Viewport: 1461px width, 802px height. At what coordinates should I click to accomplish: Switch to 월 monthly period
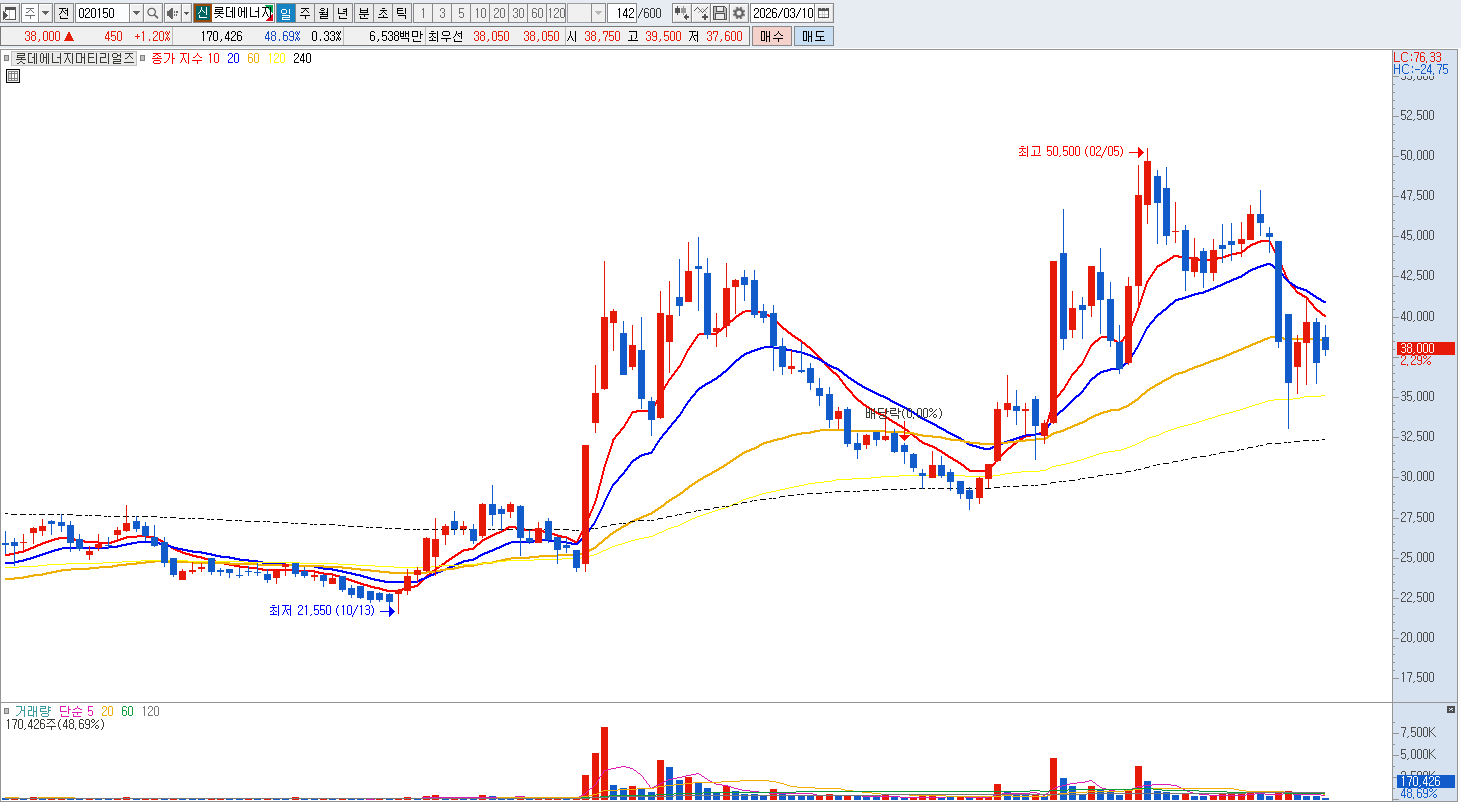[x=324, y=13]
